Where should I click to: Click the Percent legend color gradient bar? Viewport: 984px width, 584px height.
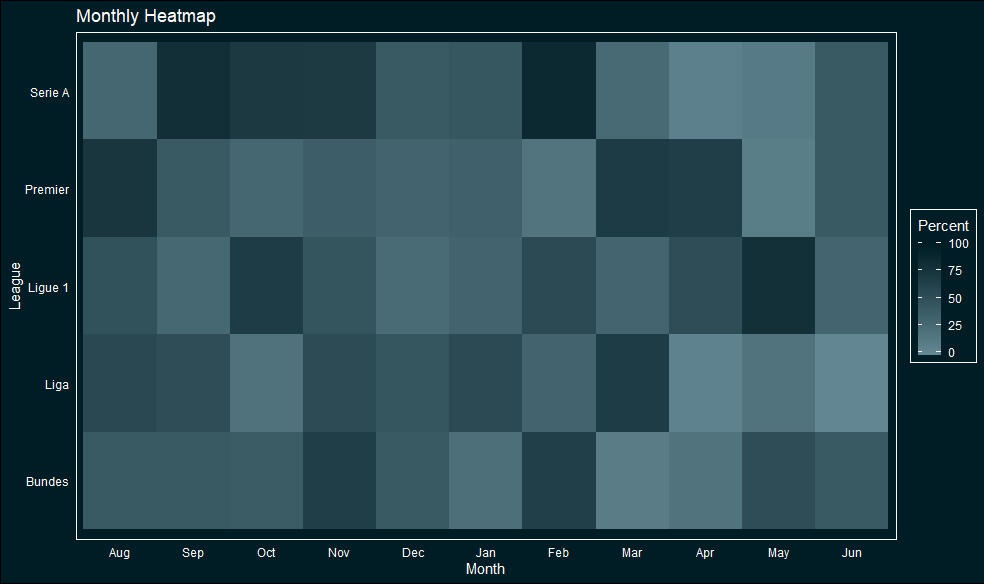click(x=928, y=297)
